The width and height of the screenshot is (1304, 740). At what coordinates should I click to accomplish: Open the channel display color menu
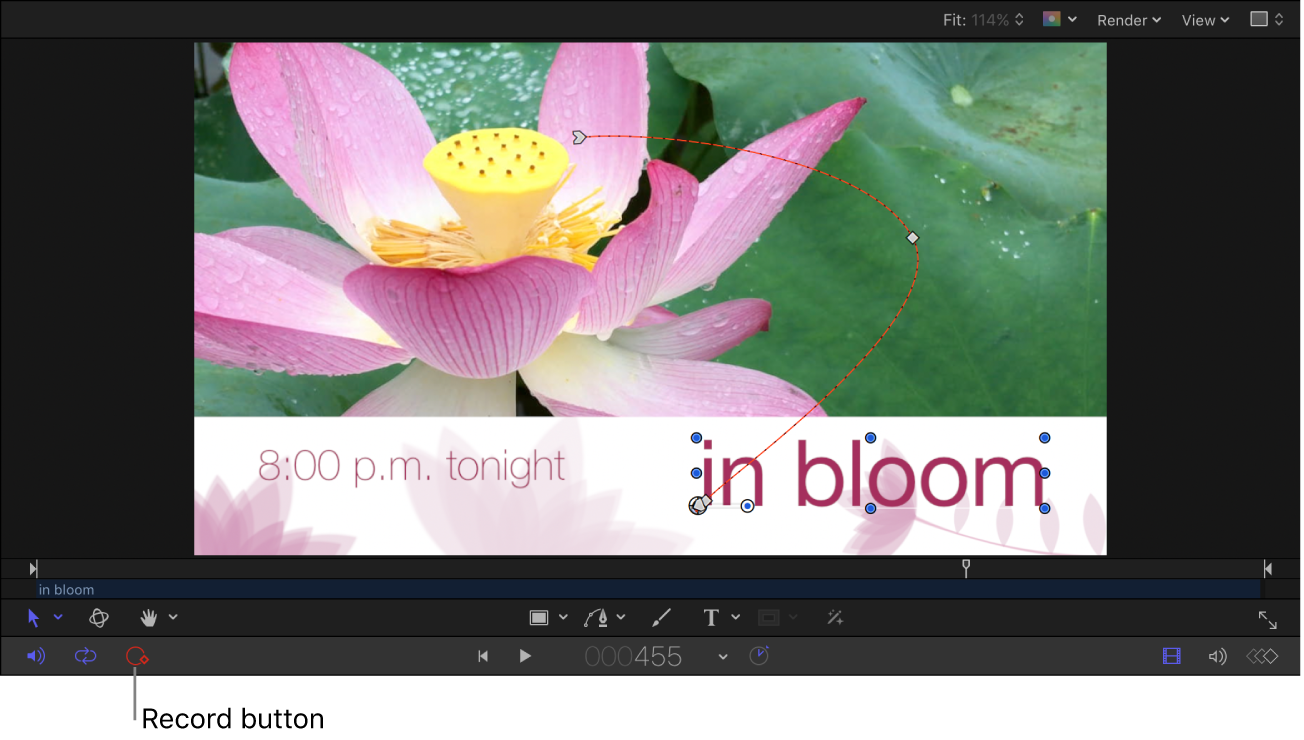tap(1057, 19)
